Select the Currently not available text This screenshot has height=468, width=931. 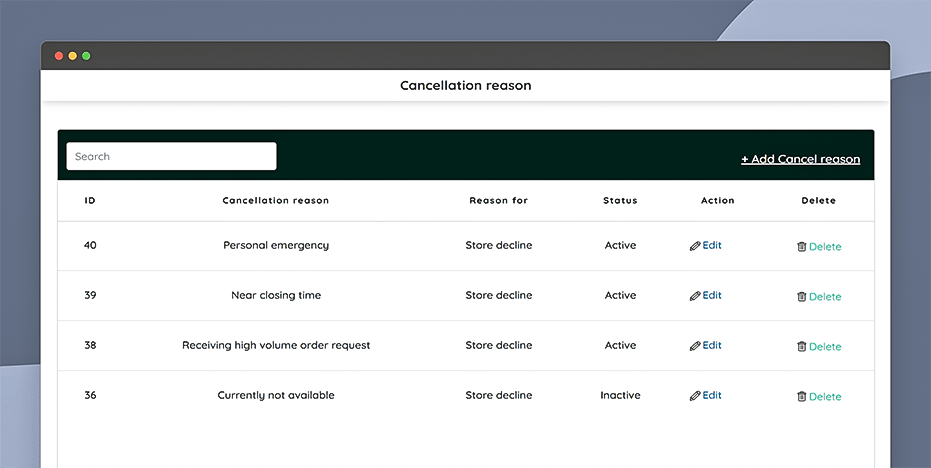point(276,395)
